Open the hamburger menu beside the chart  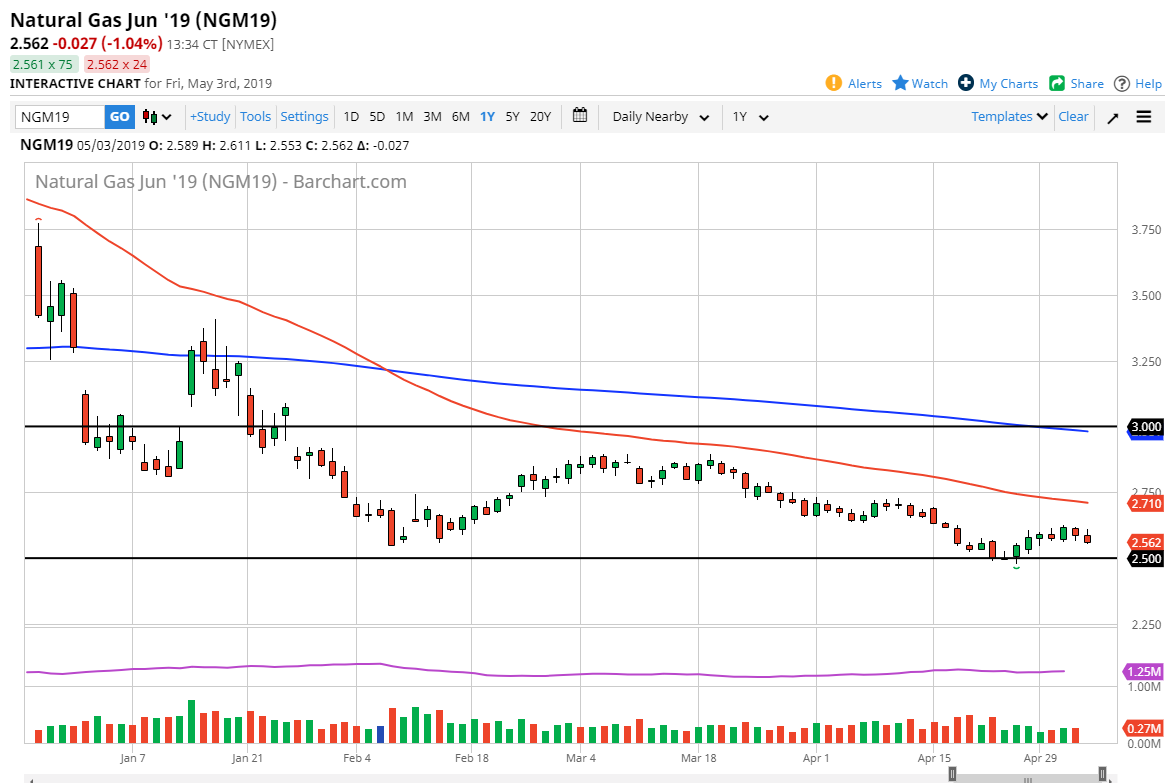click(x=1144, y=117)
